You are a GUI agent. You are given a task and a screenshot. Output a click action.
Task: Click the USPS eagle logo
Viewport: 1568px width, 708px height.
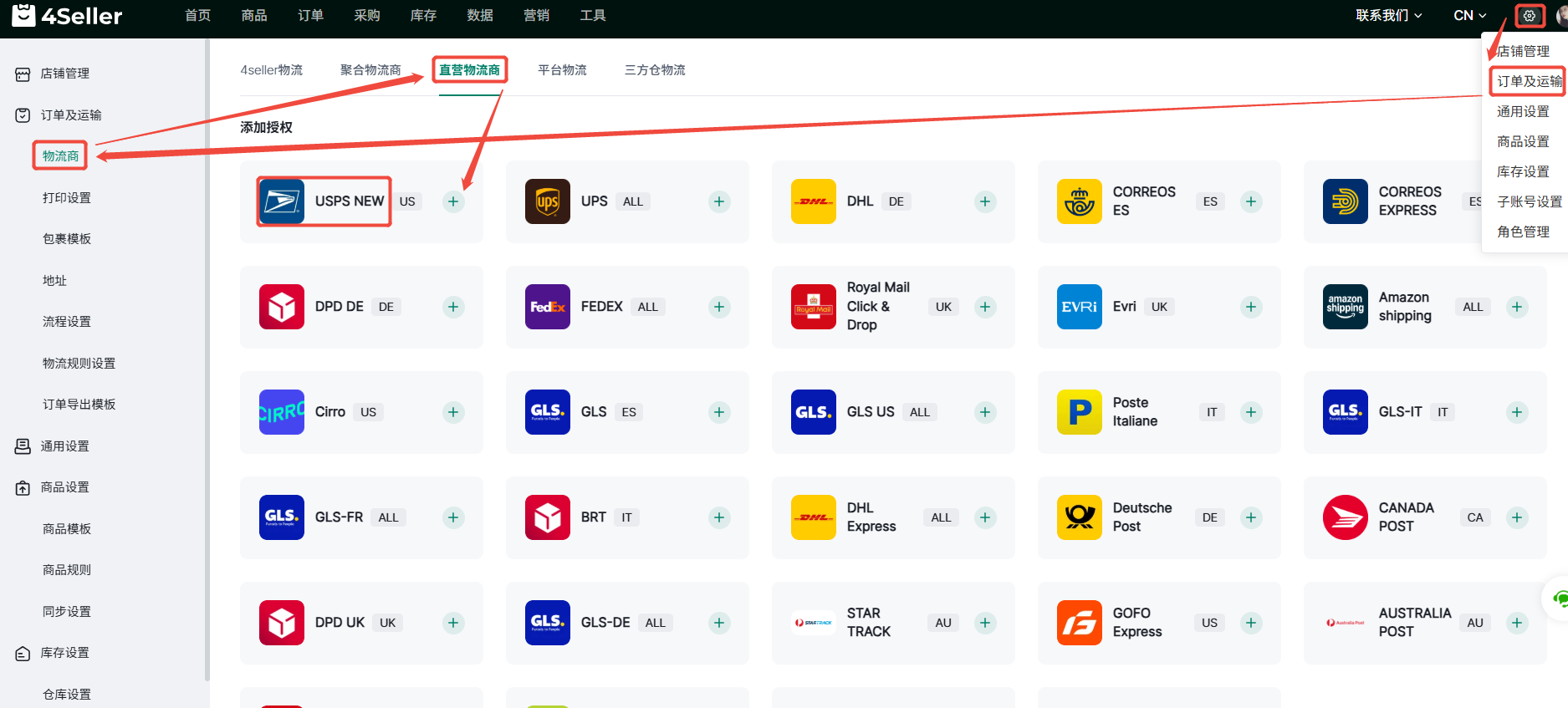click(282, 201)
